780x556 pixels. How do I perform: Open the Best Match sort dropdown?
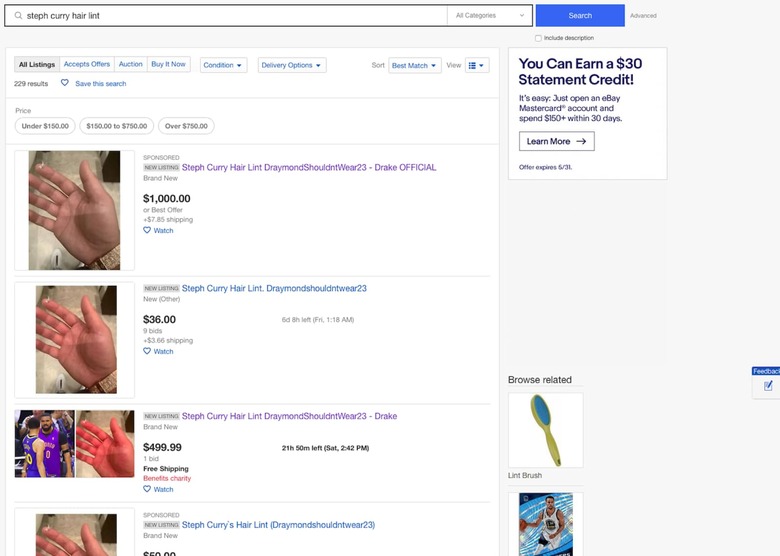click(414, 65)
